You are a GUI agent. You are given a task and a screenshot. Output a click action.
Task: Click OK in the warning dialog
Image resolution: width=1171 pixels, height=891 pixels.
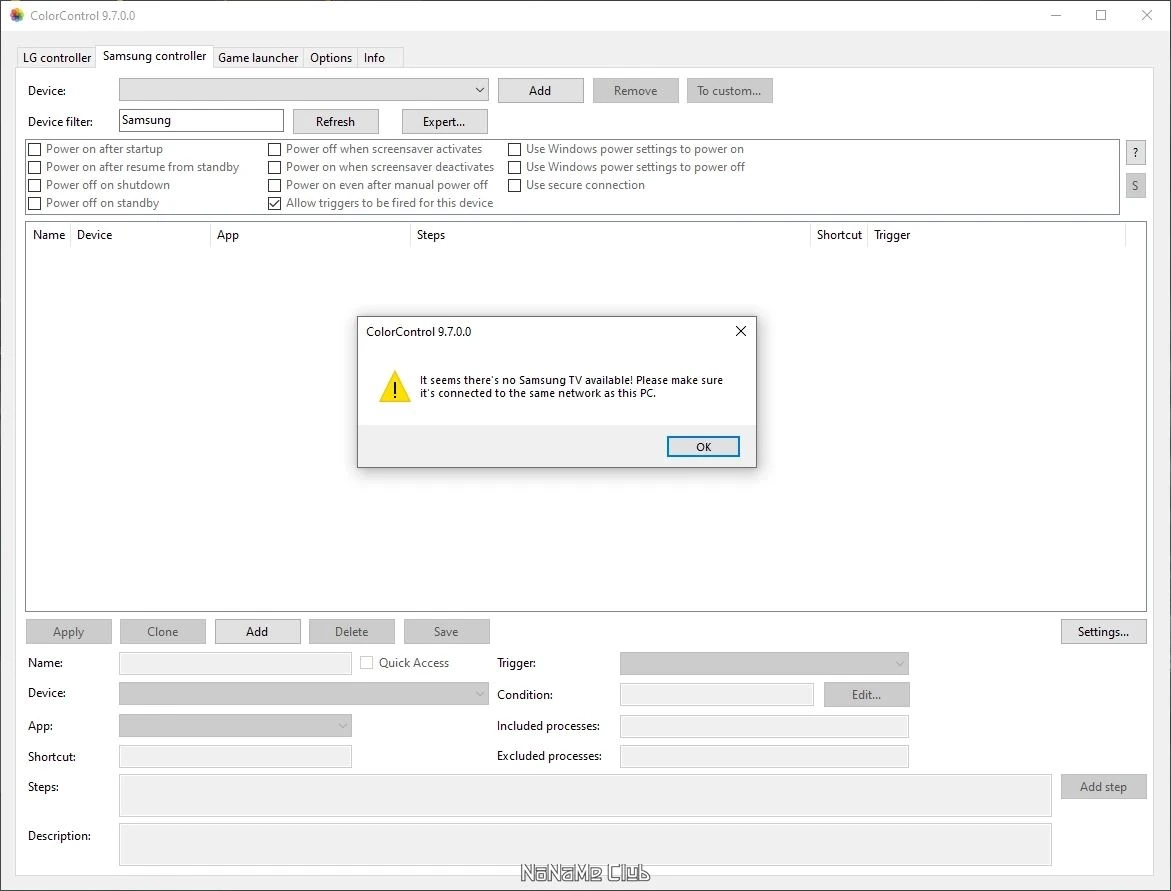point(703,447)
